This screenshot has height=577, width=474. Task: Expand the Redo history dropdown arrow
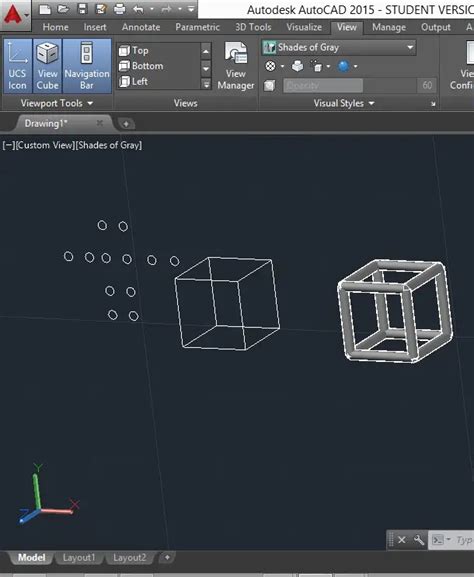[x=180, y=9]
